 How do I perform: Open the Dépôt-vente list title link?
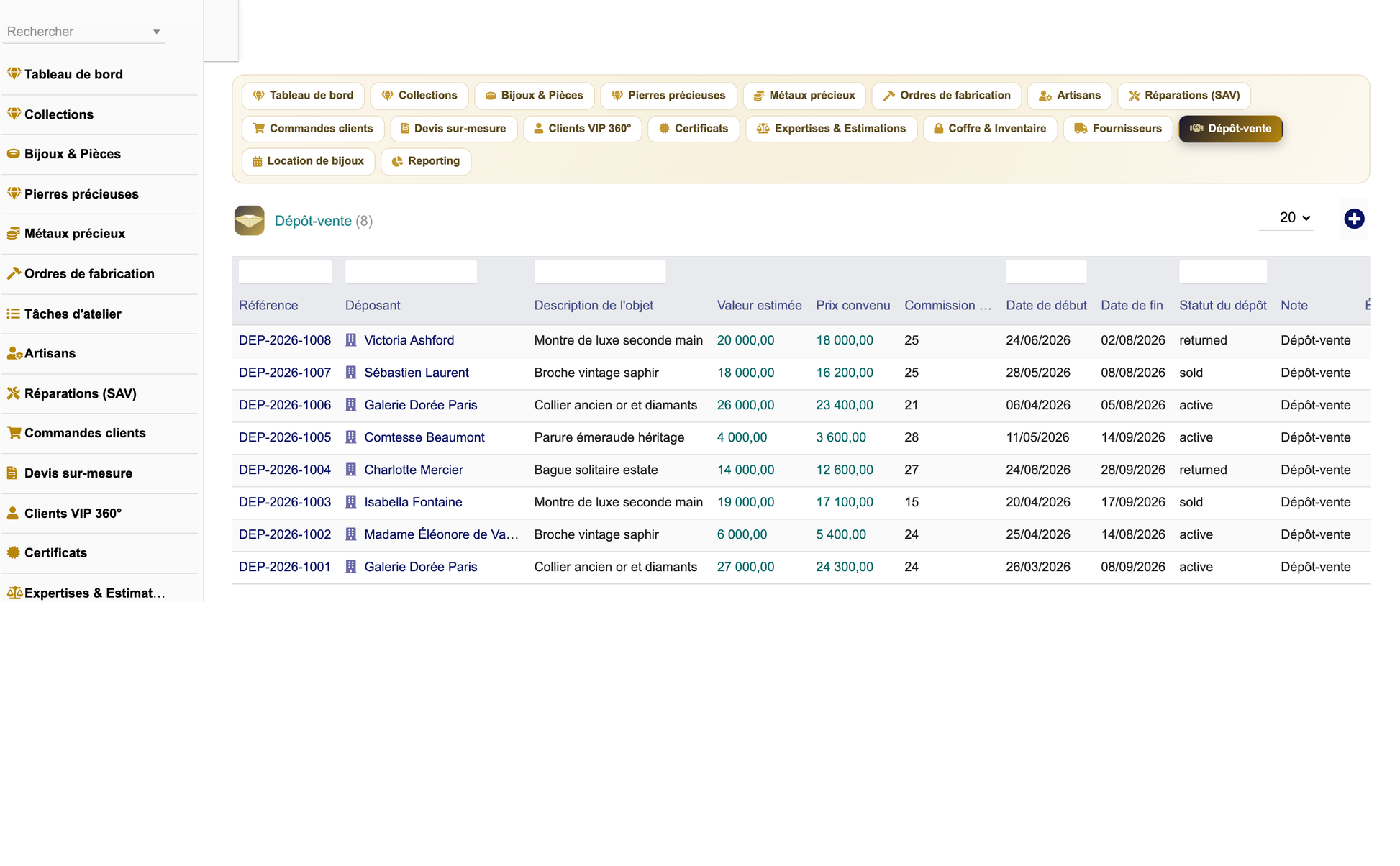coord(313,221)
